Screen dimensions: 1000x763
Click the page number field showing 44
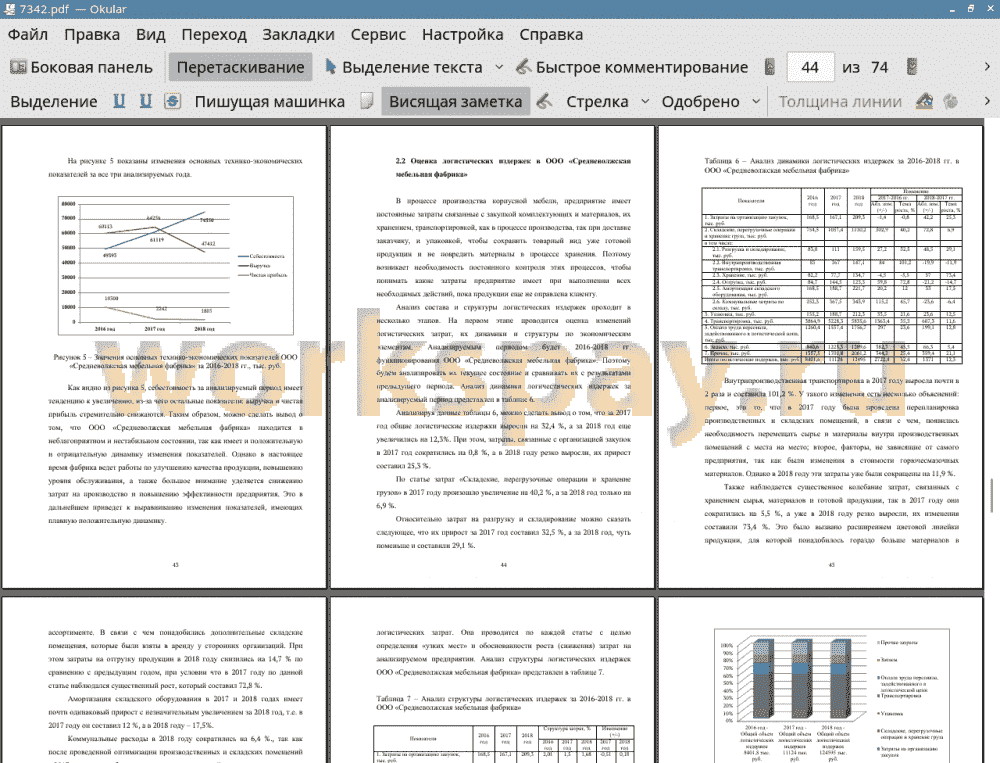810,67
